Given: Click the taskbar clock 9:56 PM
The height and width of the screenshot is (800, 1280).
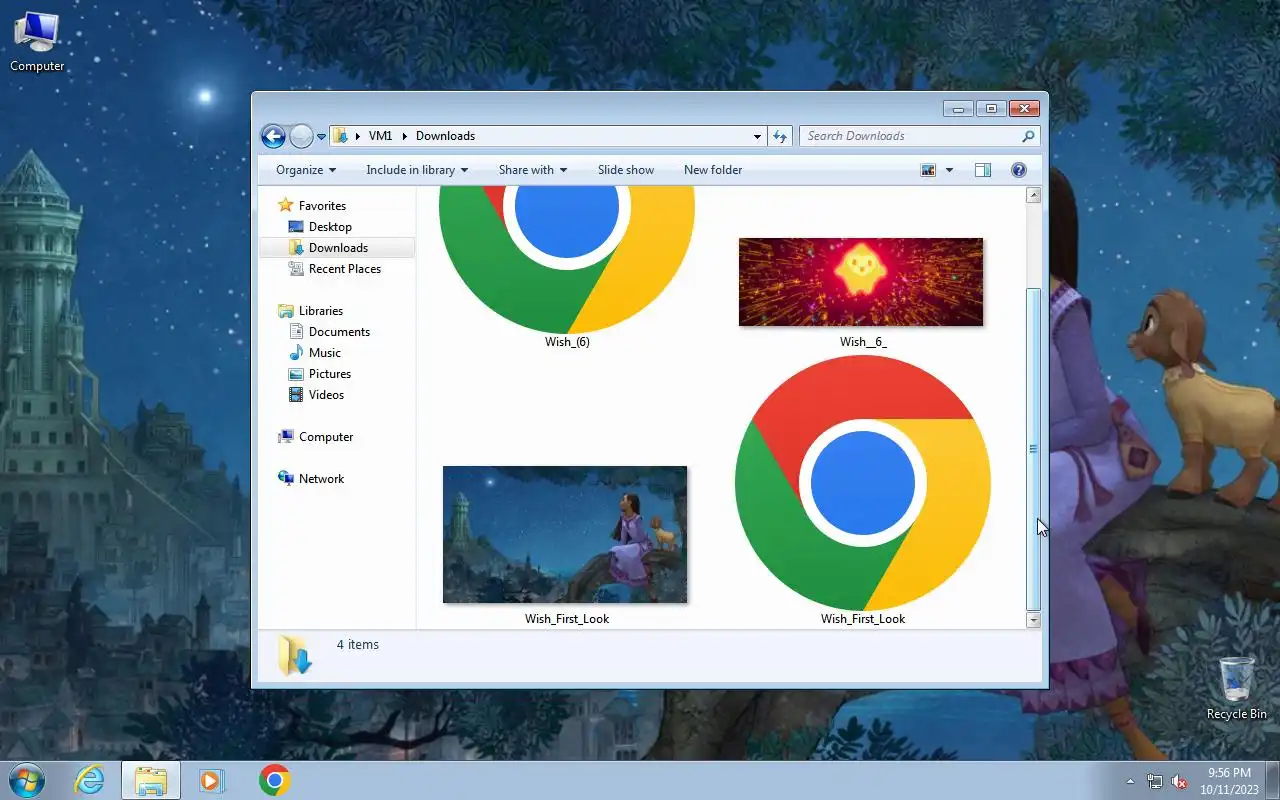Looking at the screenshot, I should pos(1229,773).
